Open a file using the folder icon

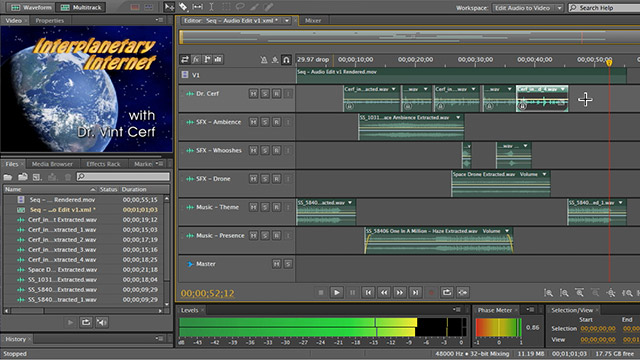(x=8, y=177)
